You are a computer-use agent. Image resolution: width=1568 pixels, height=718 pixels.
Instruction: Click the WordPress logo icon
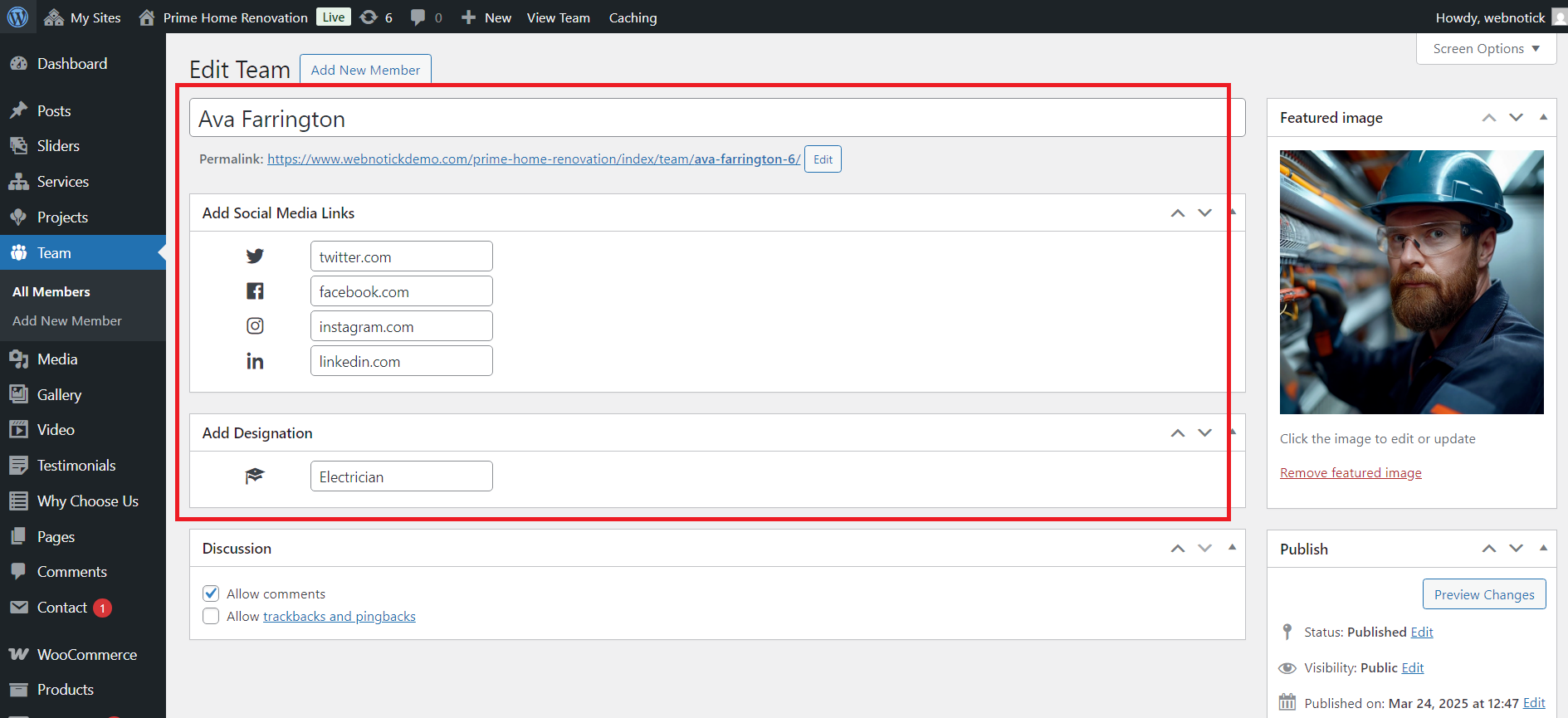click(x=17, y=17)
